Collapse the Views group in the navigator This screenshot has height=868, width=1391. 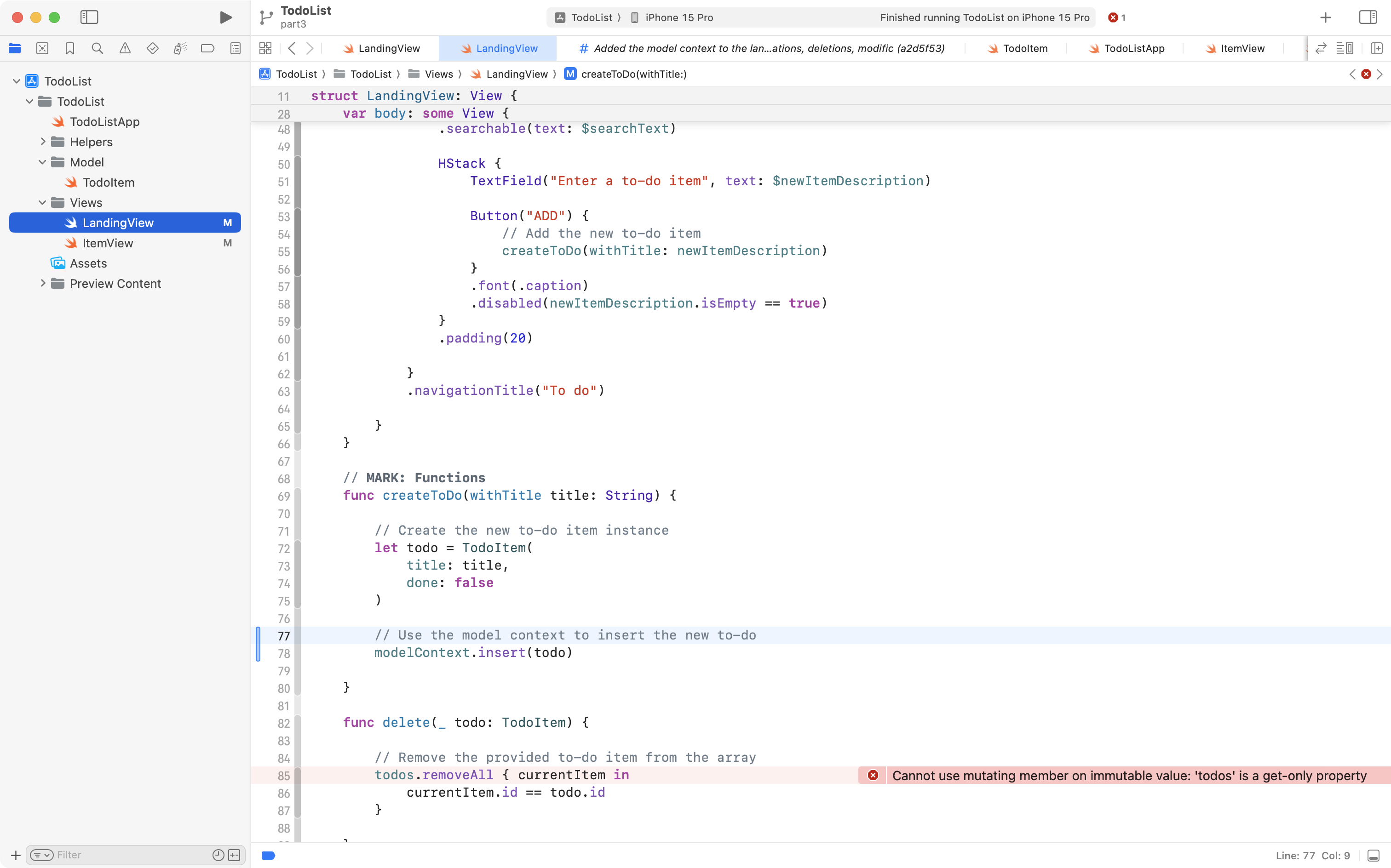coord(42,202)
